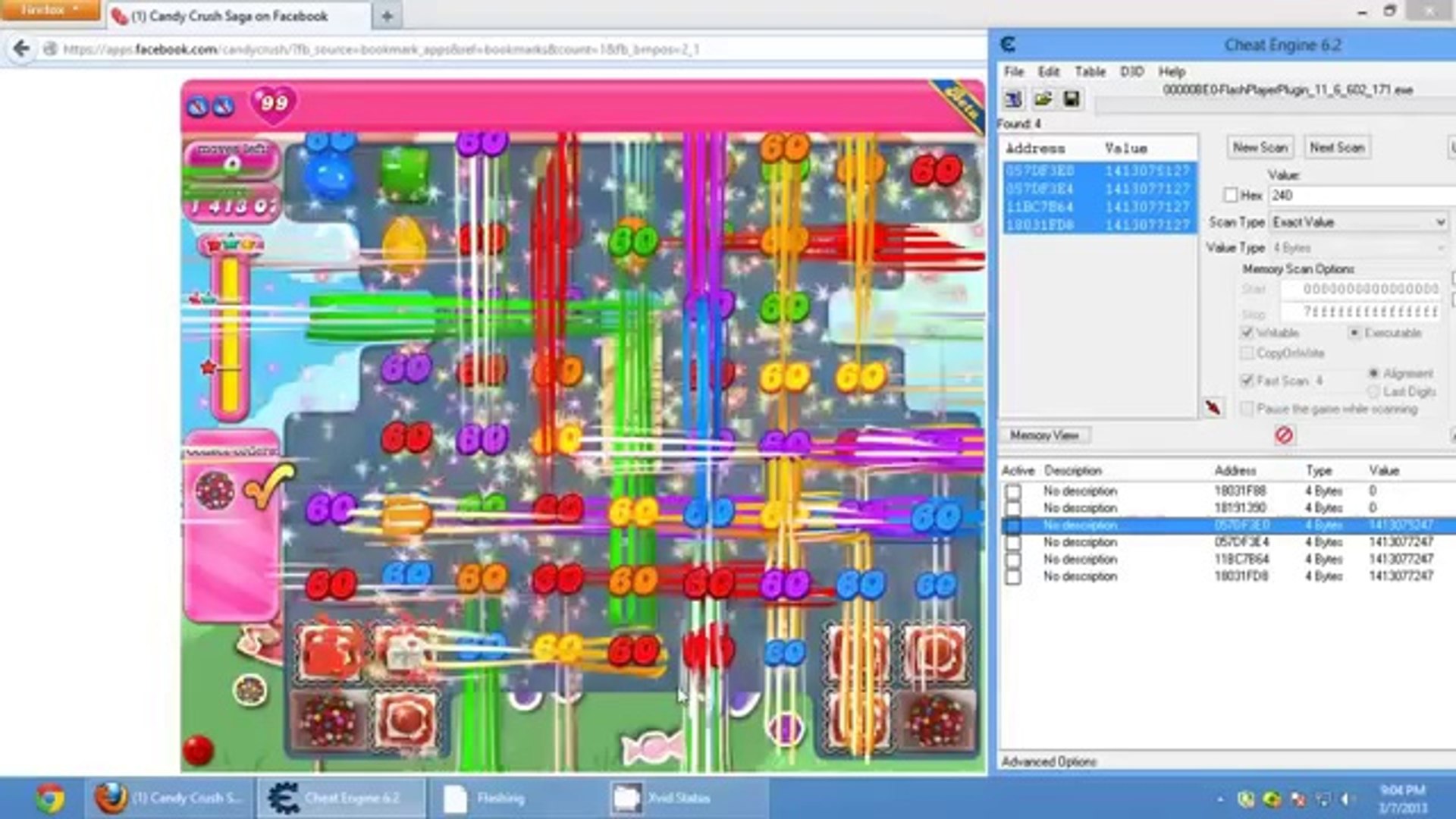Click the open folder icon in Cheat Engine
Viewport: 1456px width, 819px height.
click(x=1043, y=99)
